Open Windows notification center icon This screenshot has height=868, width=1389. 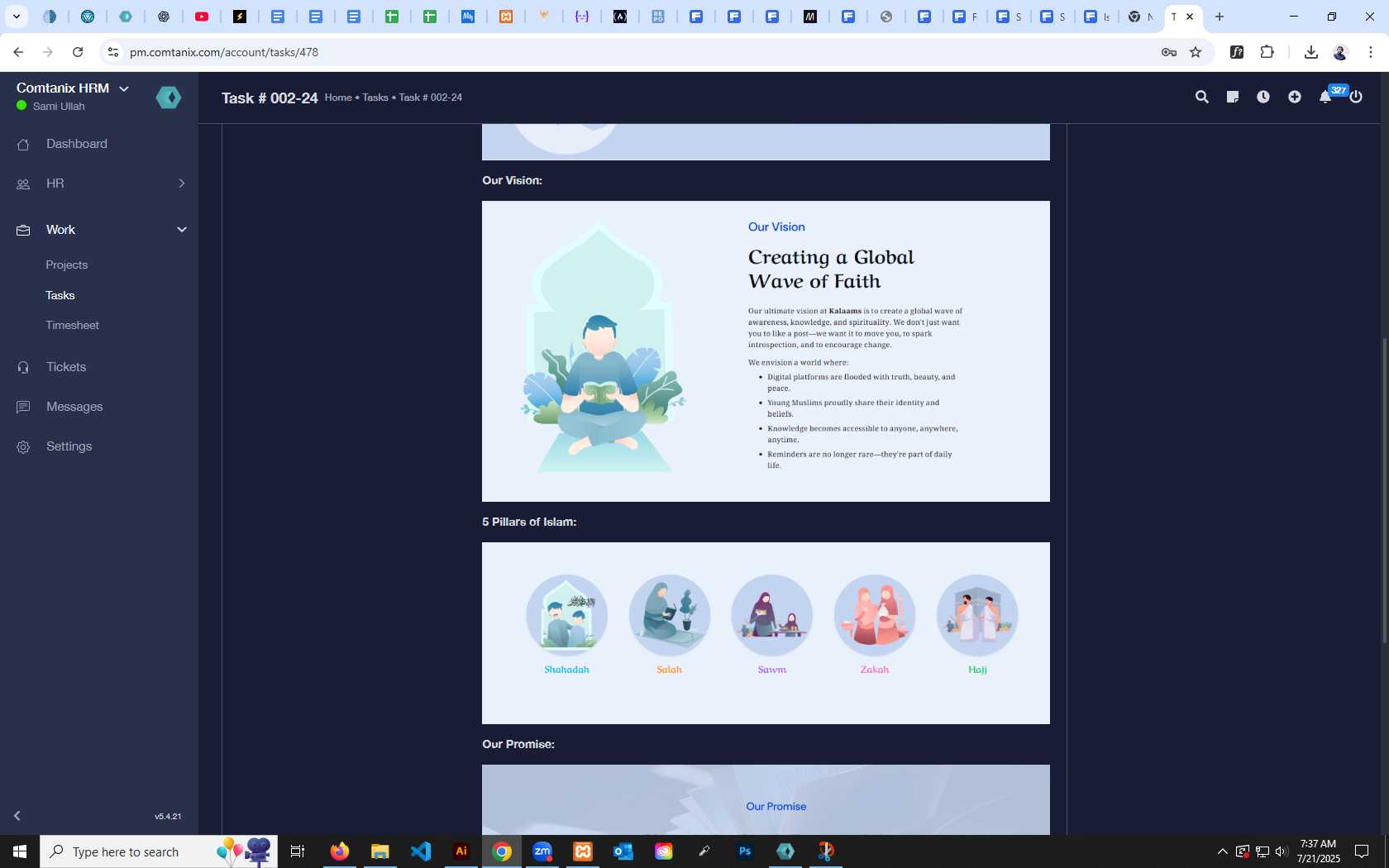(x=1362, y=851)
